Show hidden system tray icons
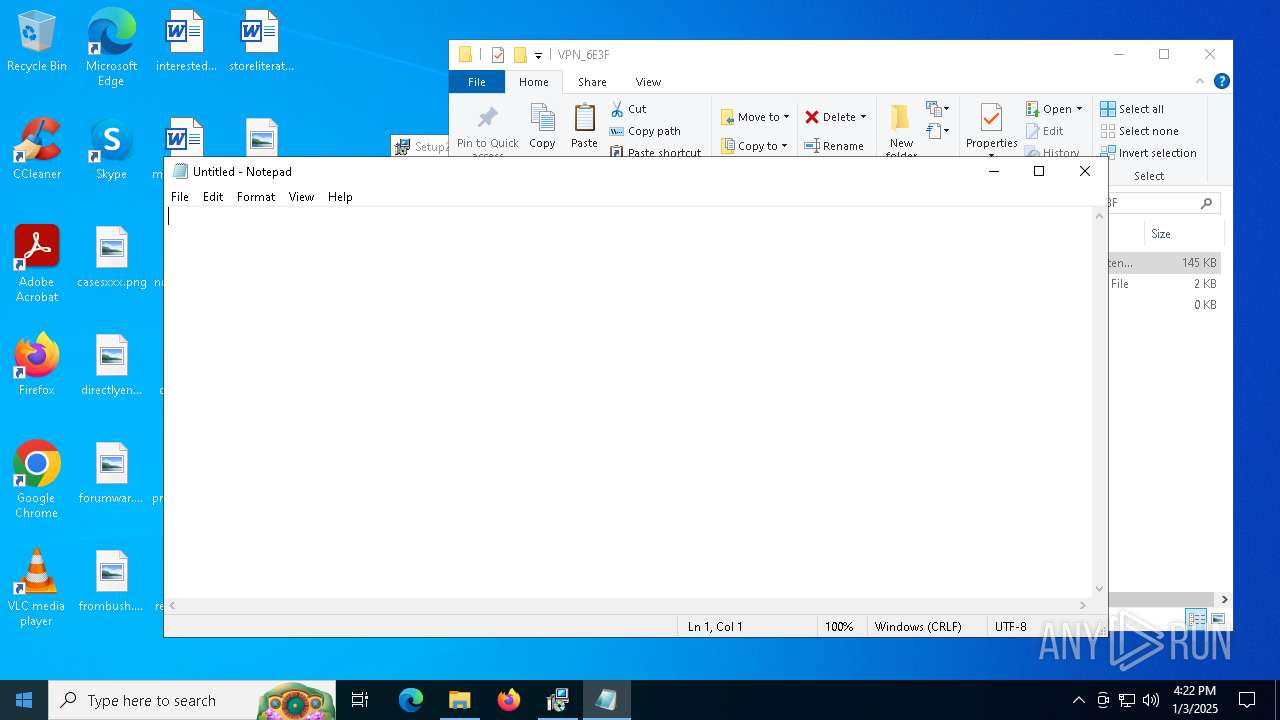 1078,700
